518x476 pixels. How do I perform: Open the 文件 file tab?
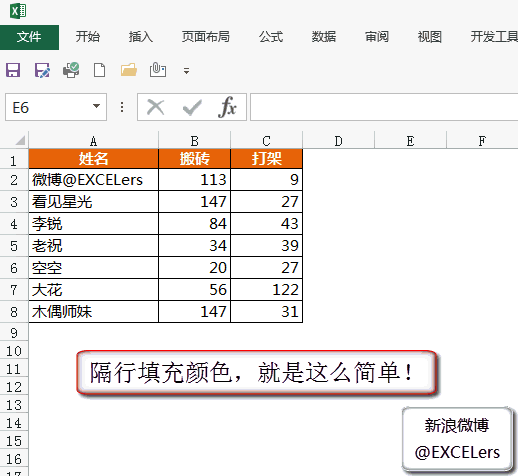coord(29,37)
